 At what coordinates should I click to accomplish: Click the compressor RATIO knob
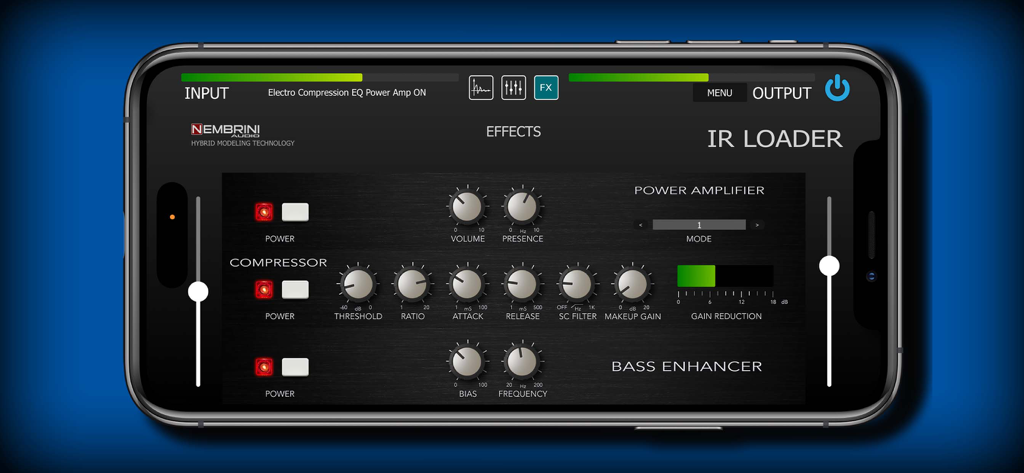(x=413, y=284)
